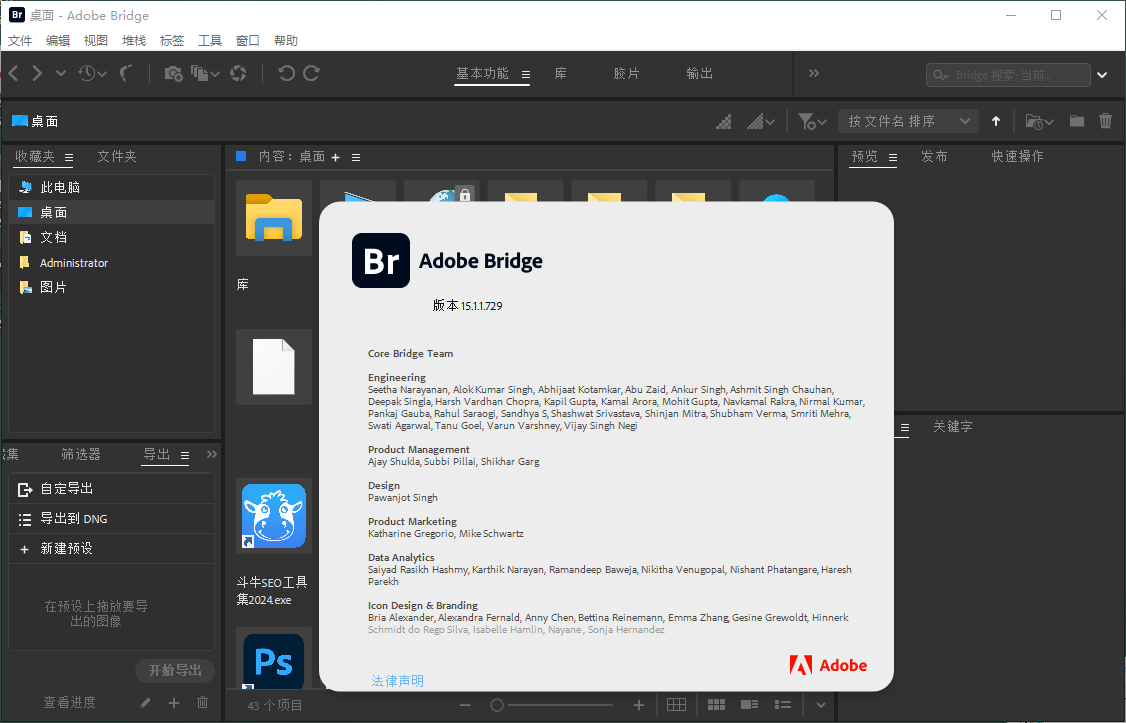This screenshot has height=723, width=1126.
Task: Open the dropdown arrow right of search box
Action: pyautogui.click(x=1102, y=75)
